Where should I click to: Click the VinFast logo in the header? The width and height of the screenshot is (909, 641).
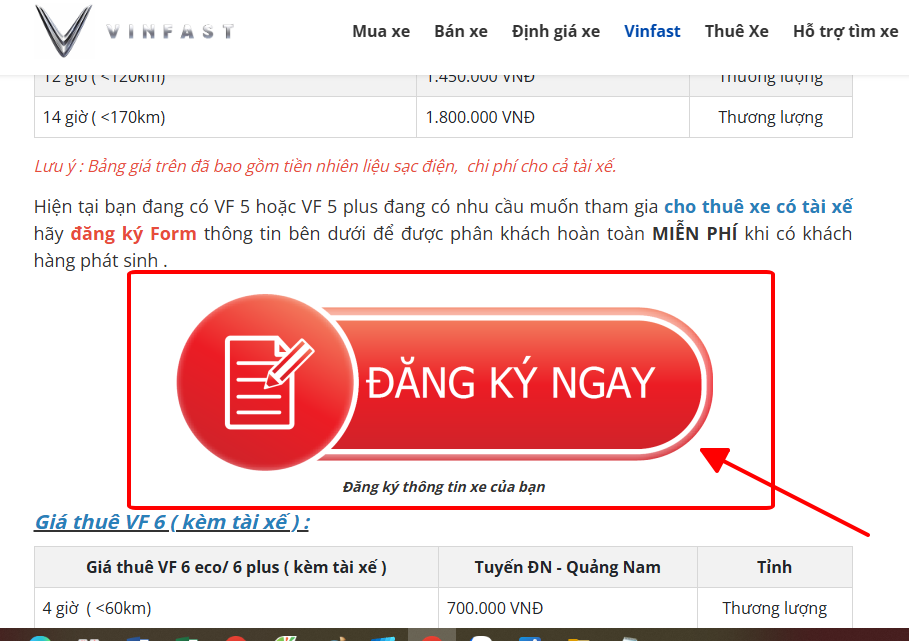[136, 31]
